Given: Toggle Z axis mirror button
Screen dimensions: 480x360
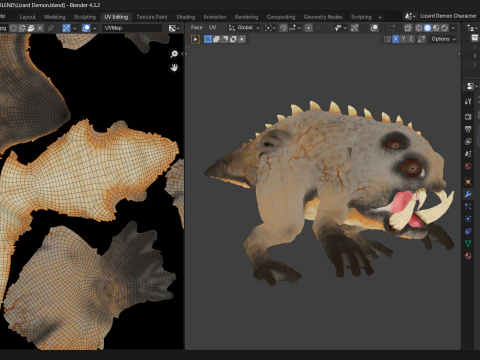Looking at the screenshot, I should tap(411, 39).
